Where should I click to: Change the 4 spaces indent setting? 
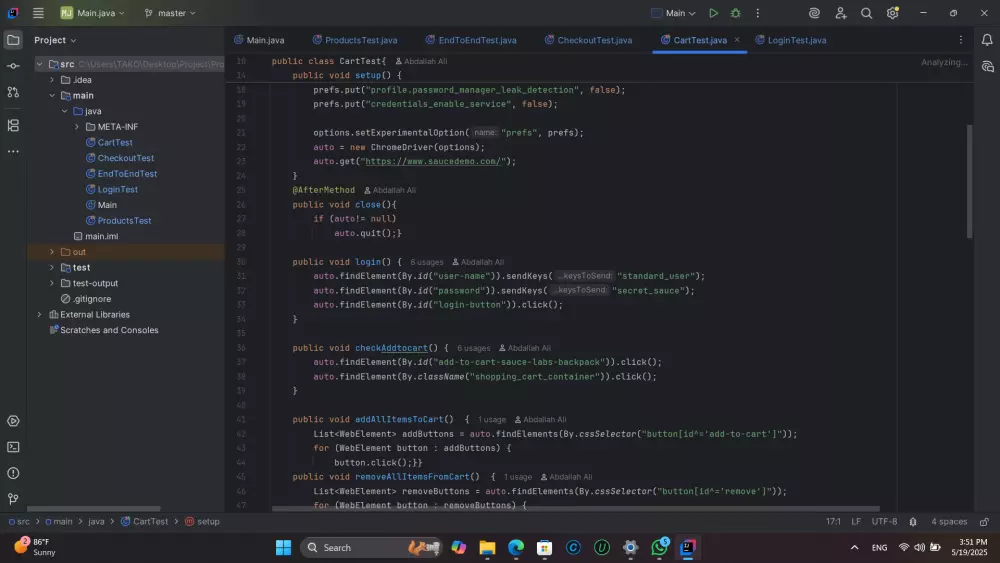pos(949,522)
